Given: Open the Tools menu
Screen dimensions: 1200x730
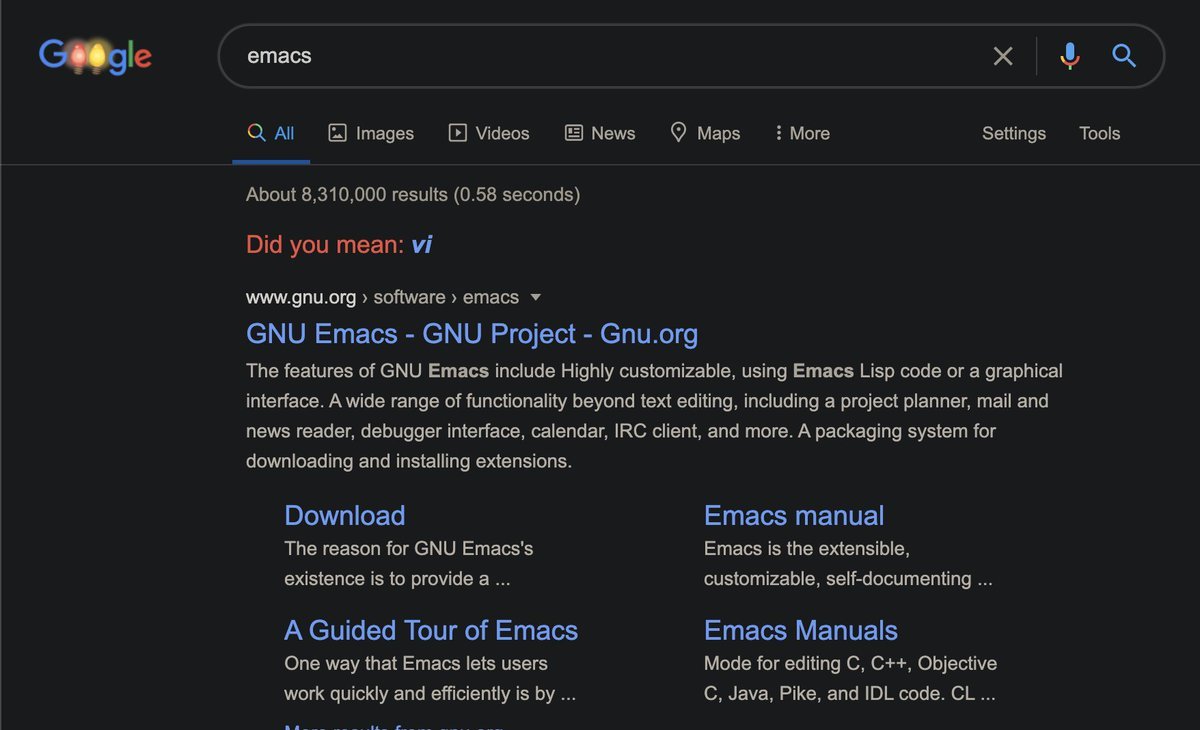Looking at the screenshot, I should point(1099,133).
